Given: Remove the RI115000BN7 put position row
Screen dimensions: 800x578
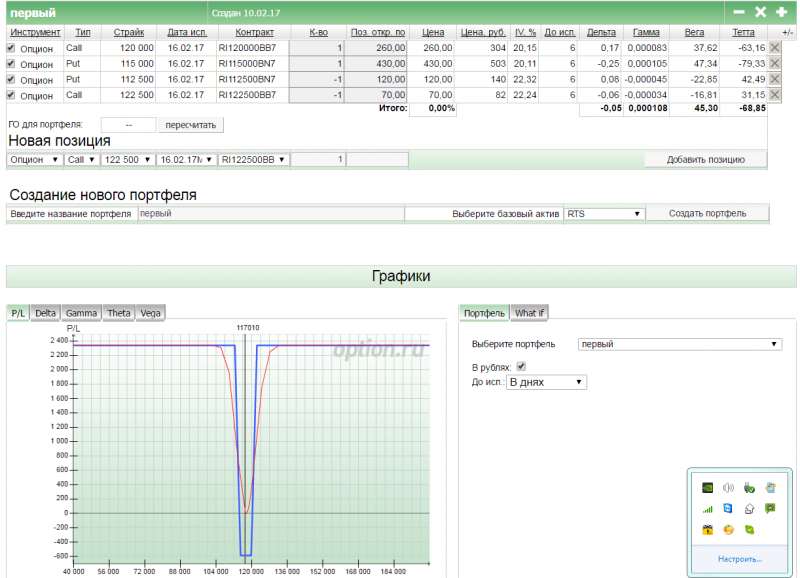Looking at the screenshot, I should [774, 63].
